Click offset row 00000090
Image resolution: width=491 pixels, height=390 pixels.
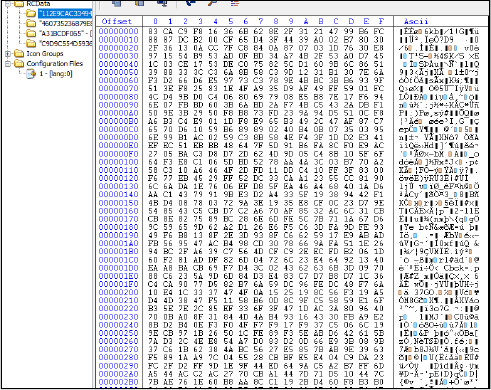pyautogui.click(x=118, y=105)
